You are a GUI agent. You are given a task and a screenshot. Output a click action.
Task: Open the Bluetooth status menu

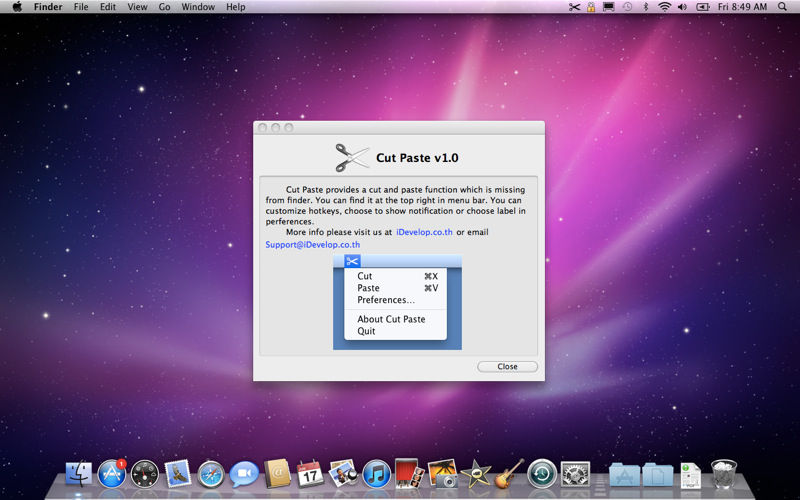pos(645,7)
